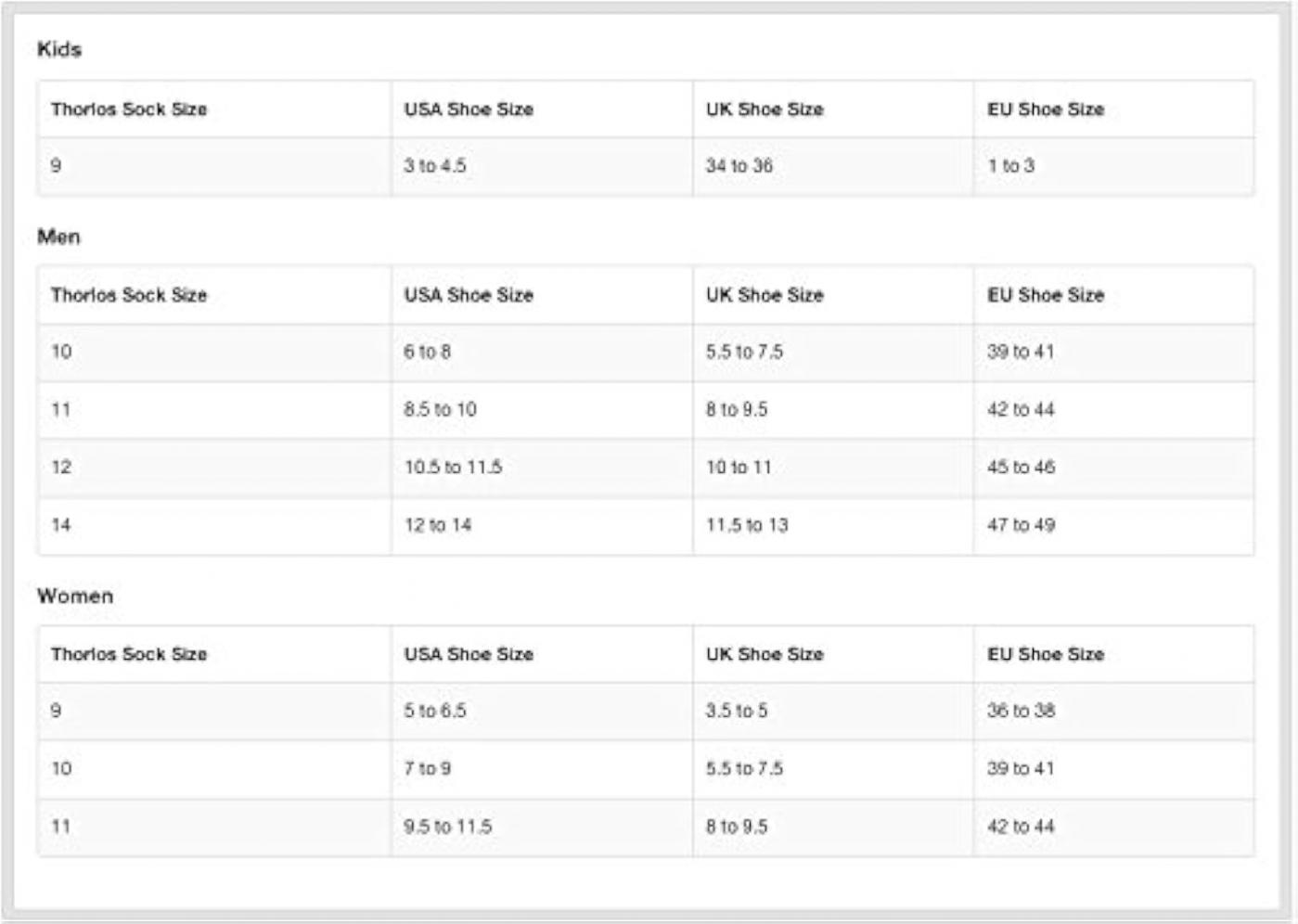The image size is (1298, 924).
Task: Select EU Shoe Size header in Men table
Action: pyautogui.click(x=1046, y=295)
